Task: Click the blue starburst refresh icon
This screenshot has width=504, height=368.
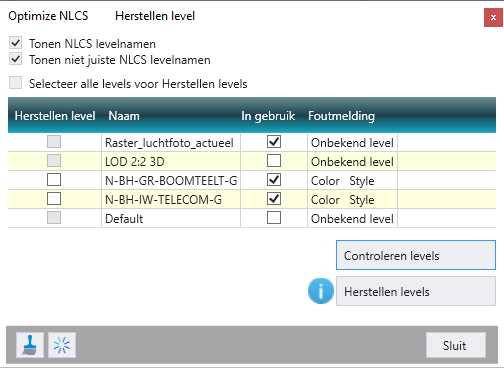Action: tap(62, 345)
